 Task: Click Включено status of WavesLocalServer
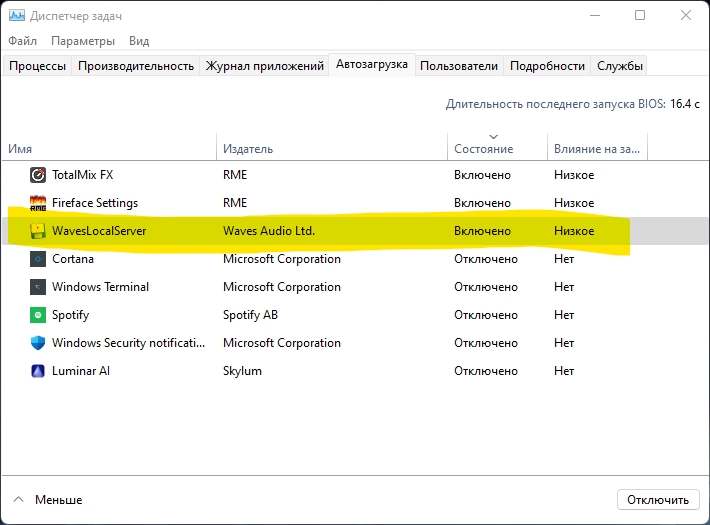(x=482, y=231)
